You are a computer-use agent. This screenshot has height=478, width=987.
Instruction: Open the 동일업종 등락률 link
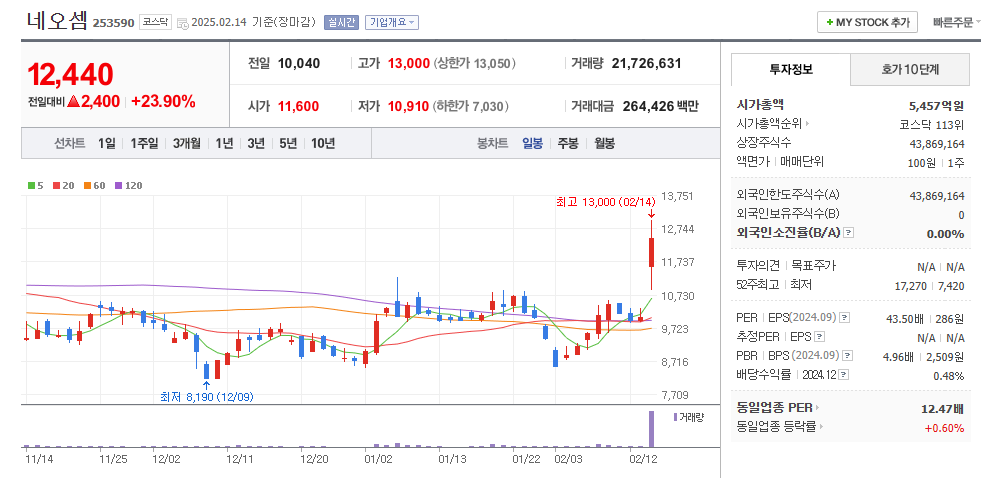781,426
